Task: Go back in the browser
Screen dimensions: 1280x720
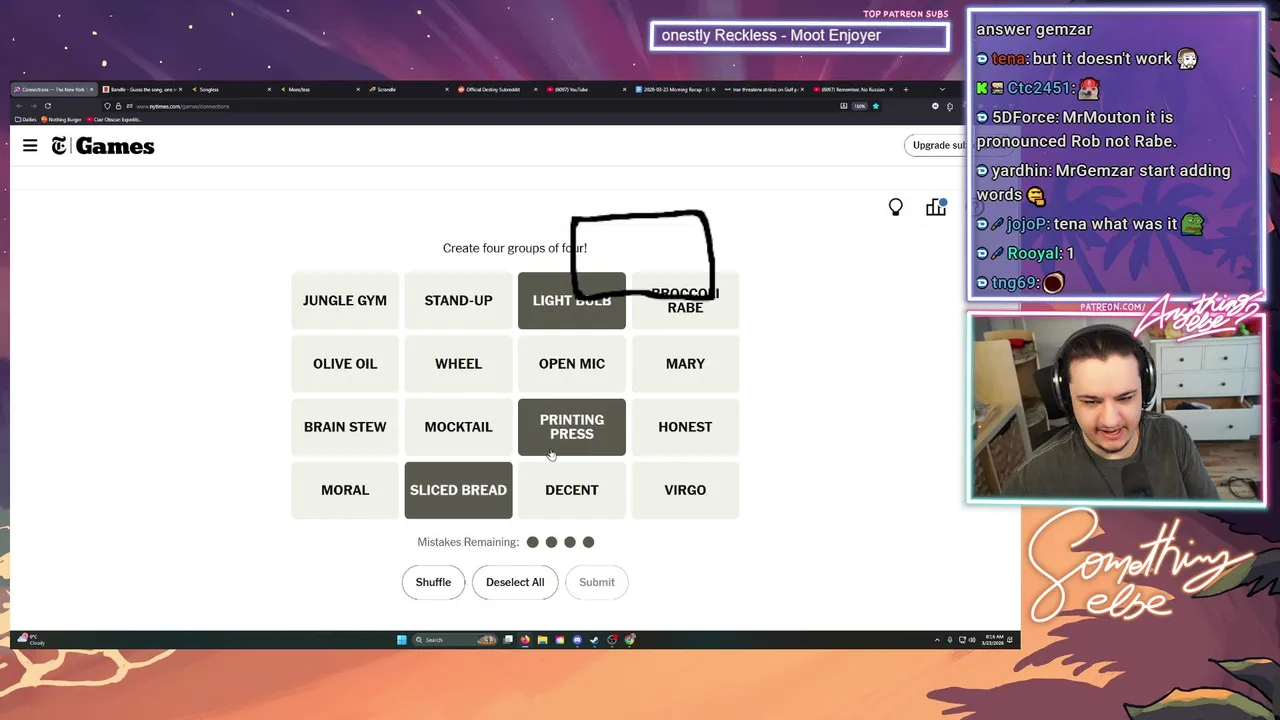Action: [x=20, y=106]
